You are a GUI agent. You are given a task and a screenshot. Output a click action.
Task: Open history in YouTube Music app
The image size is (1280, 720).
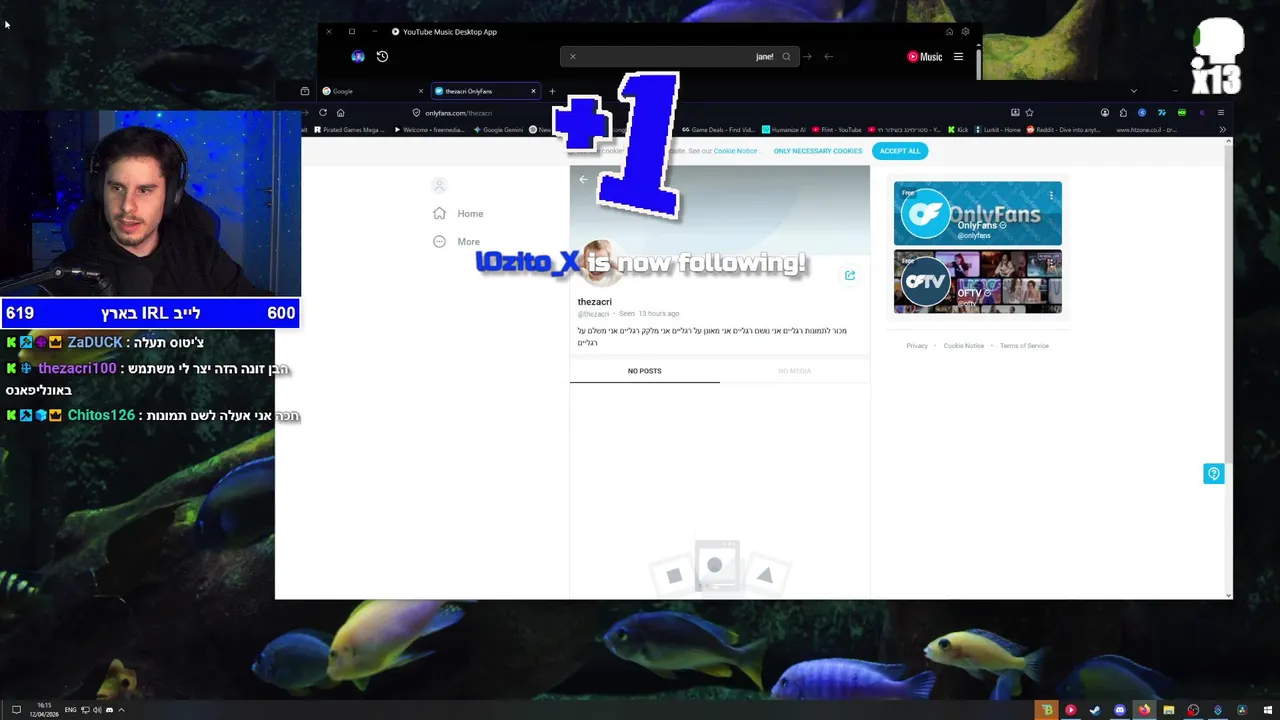[x=382, y=57]
